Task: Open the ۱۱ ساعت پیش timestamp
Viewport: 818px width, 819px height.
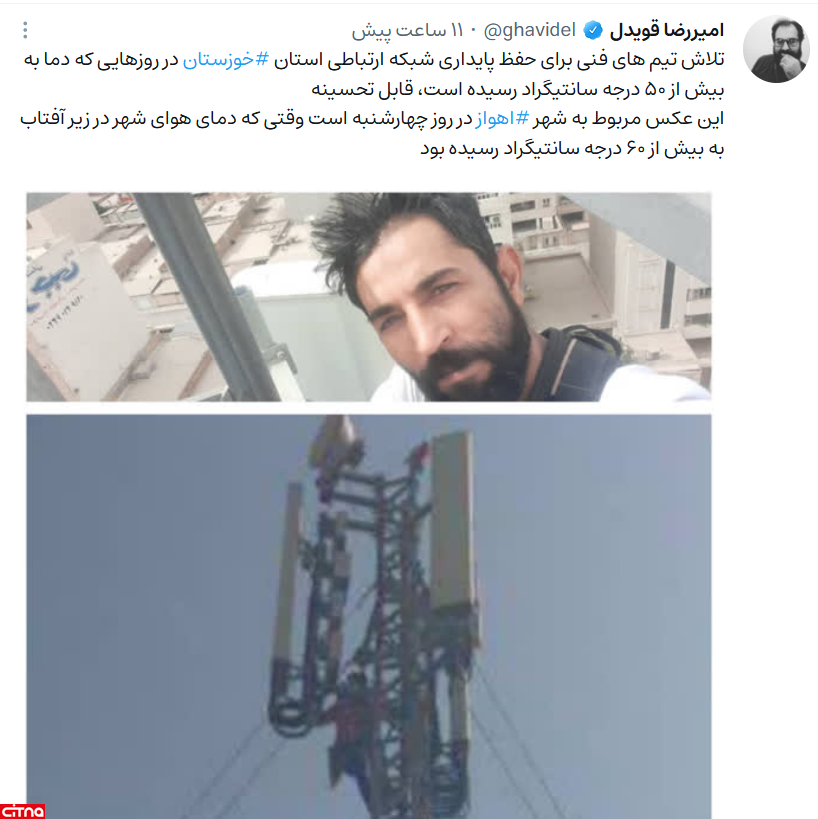Action: (x=407, y=31)
